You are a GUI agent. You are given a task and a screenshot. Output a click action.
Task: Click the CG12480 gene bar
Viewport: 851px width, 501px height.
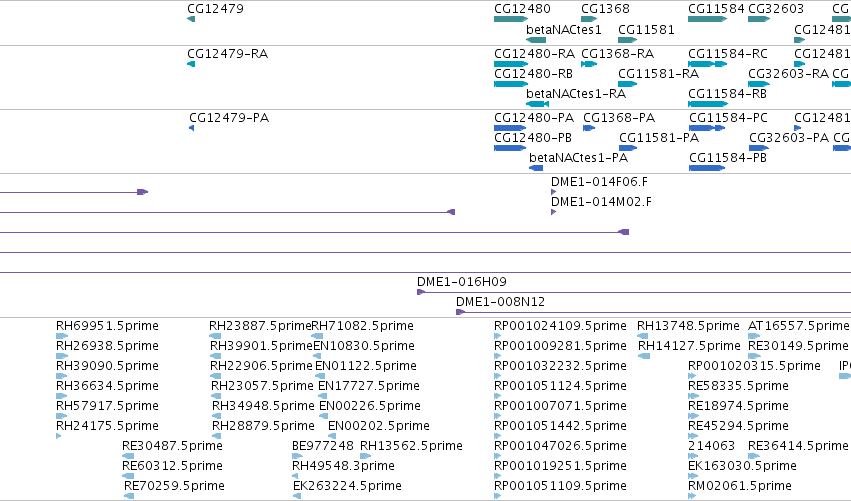click(x=511, y=20)
